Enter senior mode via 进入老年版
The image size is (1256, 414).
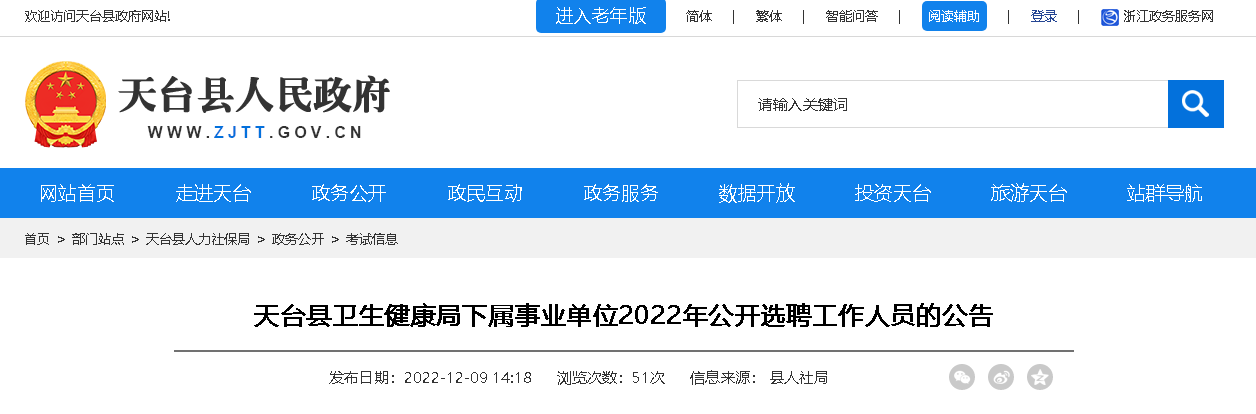601,16
